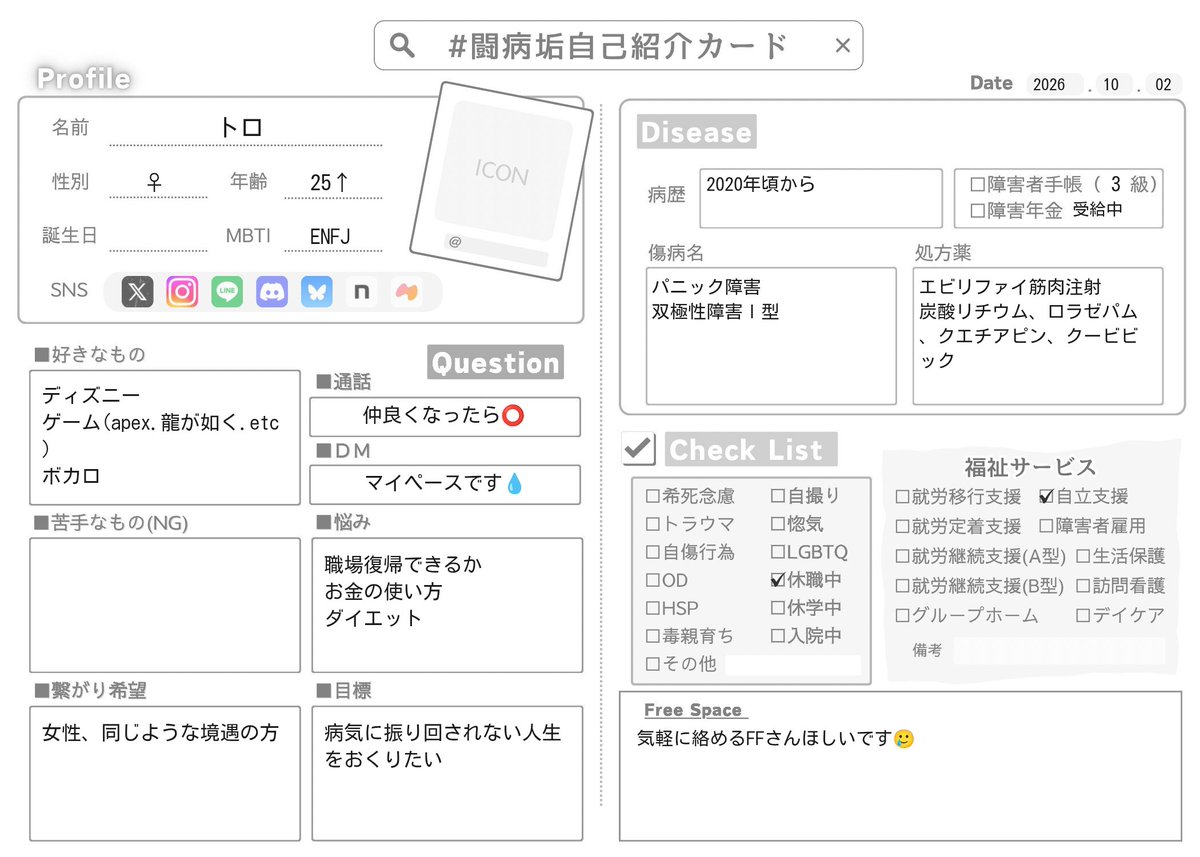Open the Discord SNS icon
The width and height of the screenshot is (1200, 857).
click(x=272, y=291)
